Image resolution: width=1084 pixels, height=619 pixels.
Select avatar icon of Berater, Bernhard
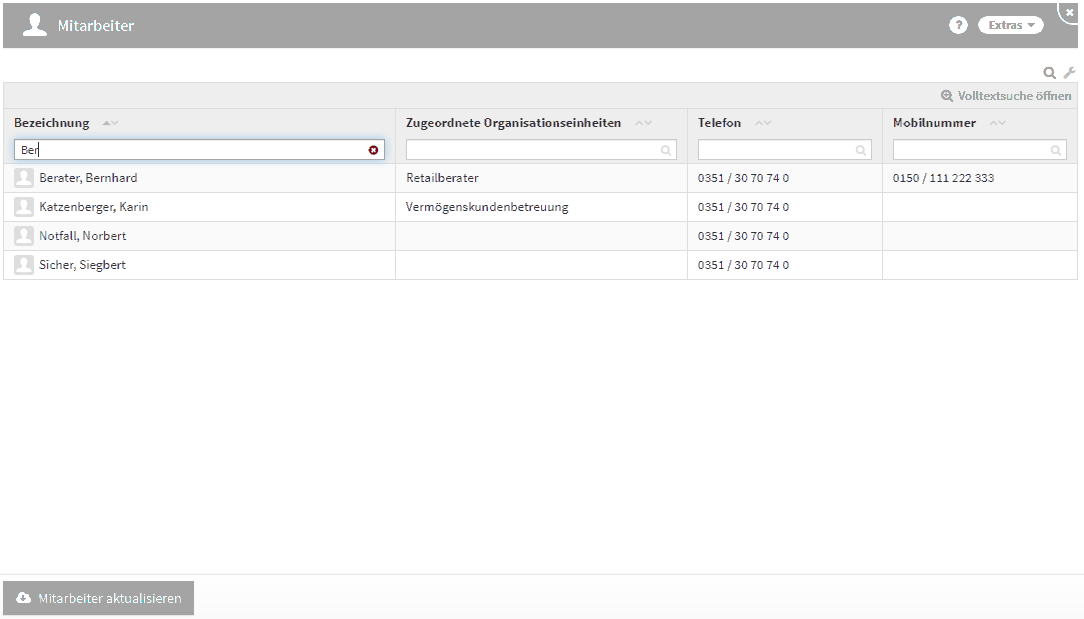24,178
